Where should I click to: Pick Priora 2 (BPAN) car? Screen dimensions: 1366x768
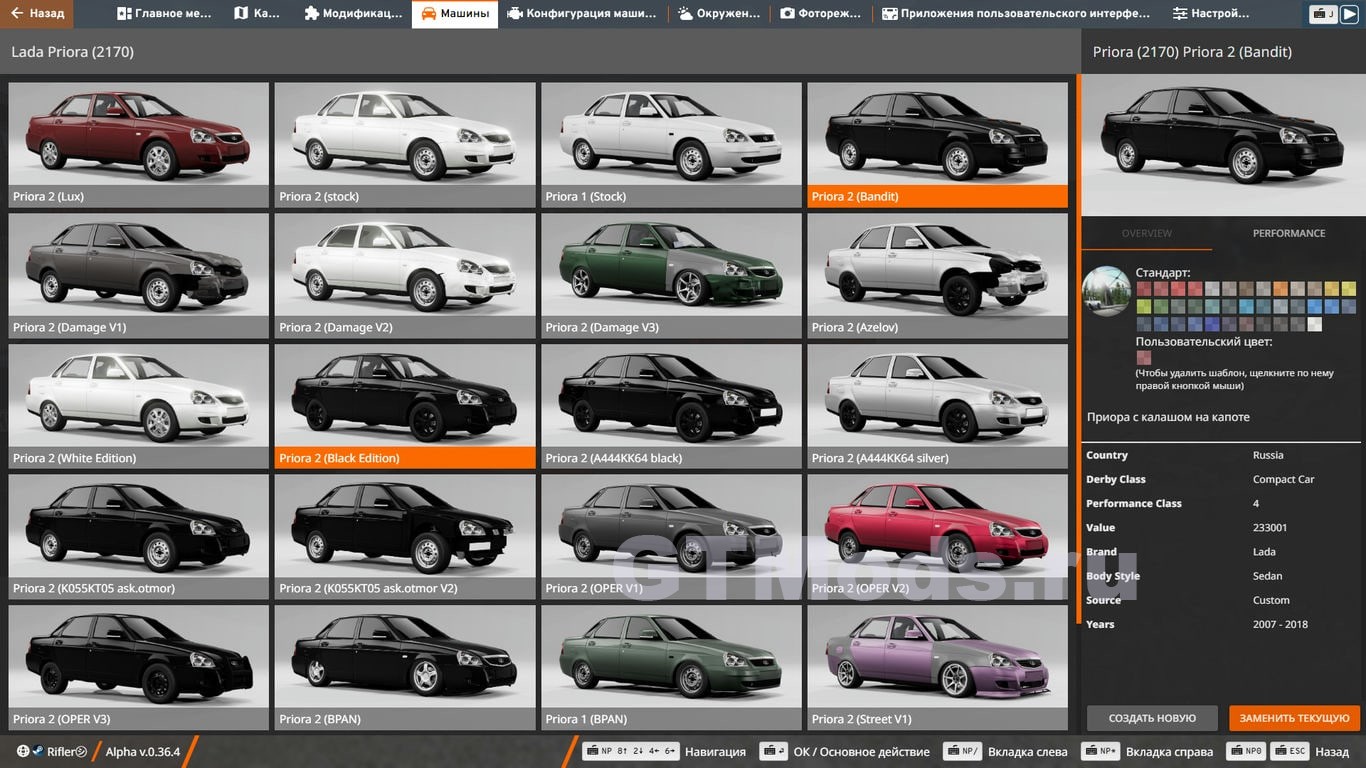tap(405, 667)
